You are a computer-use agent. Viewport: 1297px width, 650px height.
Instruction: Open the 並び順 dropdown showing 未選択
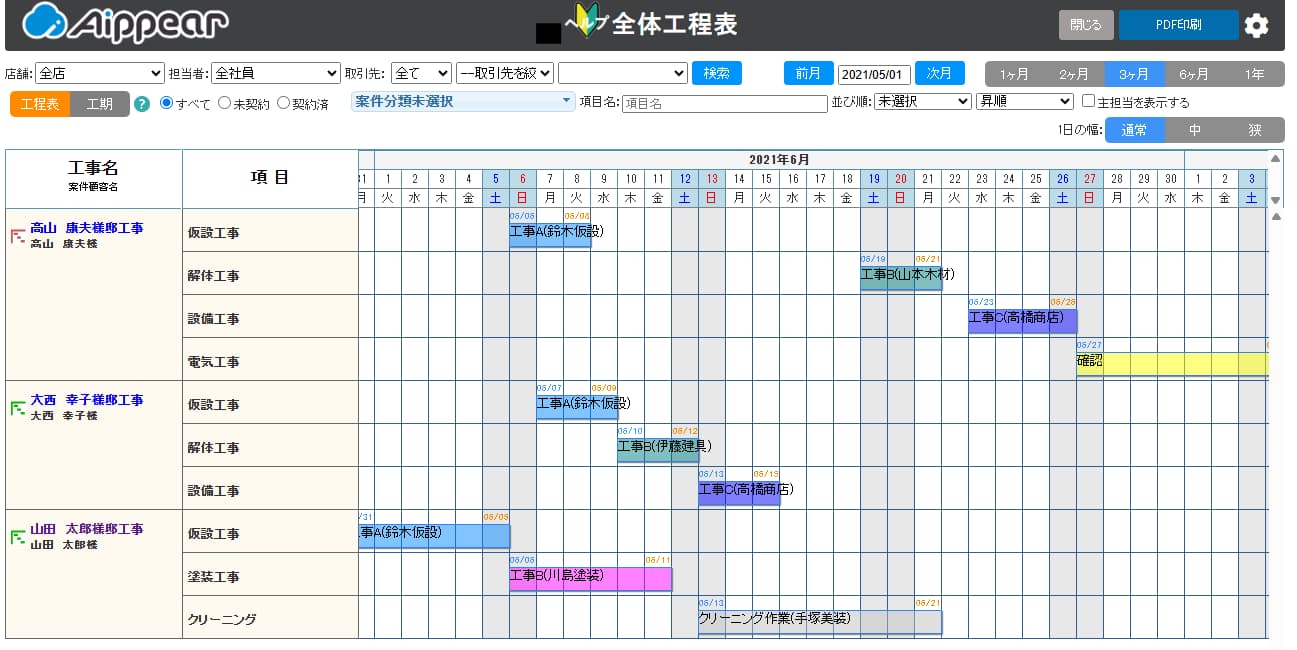pyautogui.click(x=923, y=102)
